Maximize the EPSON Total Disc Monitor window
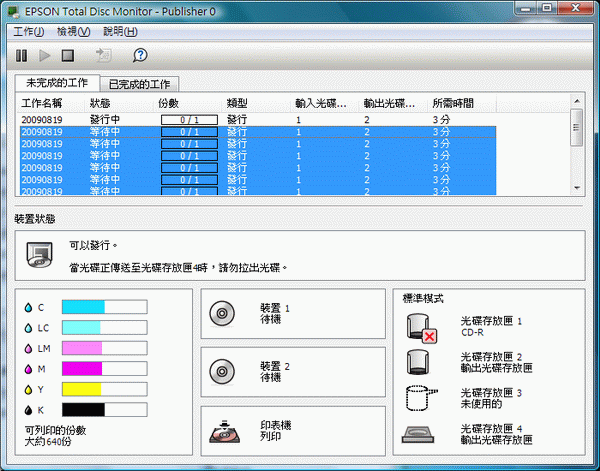 coord(547,8)
